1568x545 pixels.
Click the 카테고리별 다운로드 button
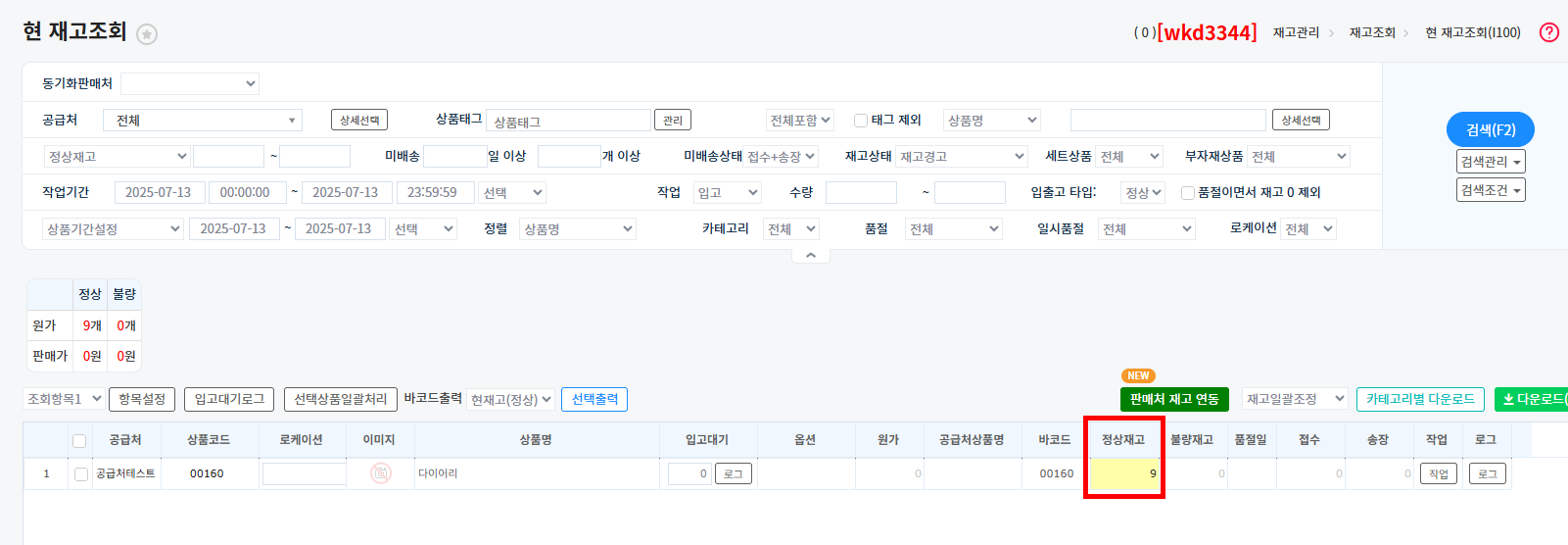pos(1420,399)
